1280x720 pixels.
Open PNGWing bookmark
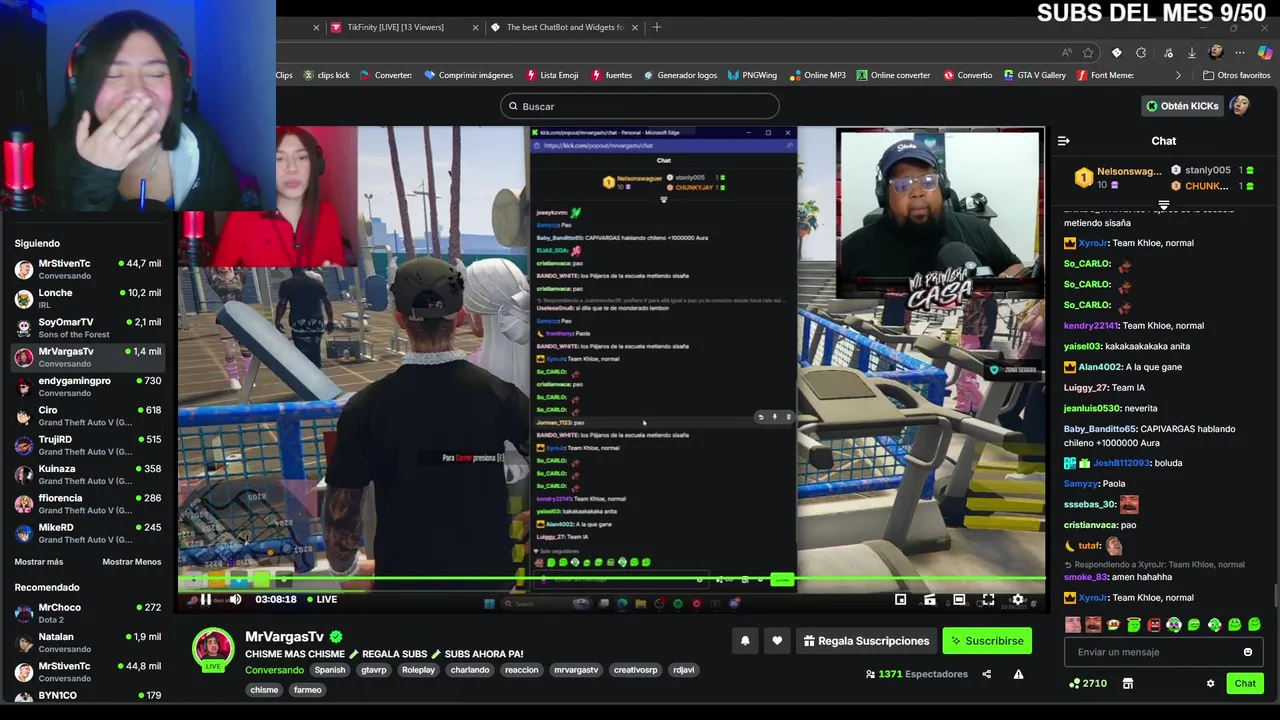pyautogui.click(x=752, y=75)
